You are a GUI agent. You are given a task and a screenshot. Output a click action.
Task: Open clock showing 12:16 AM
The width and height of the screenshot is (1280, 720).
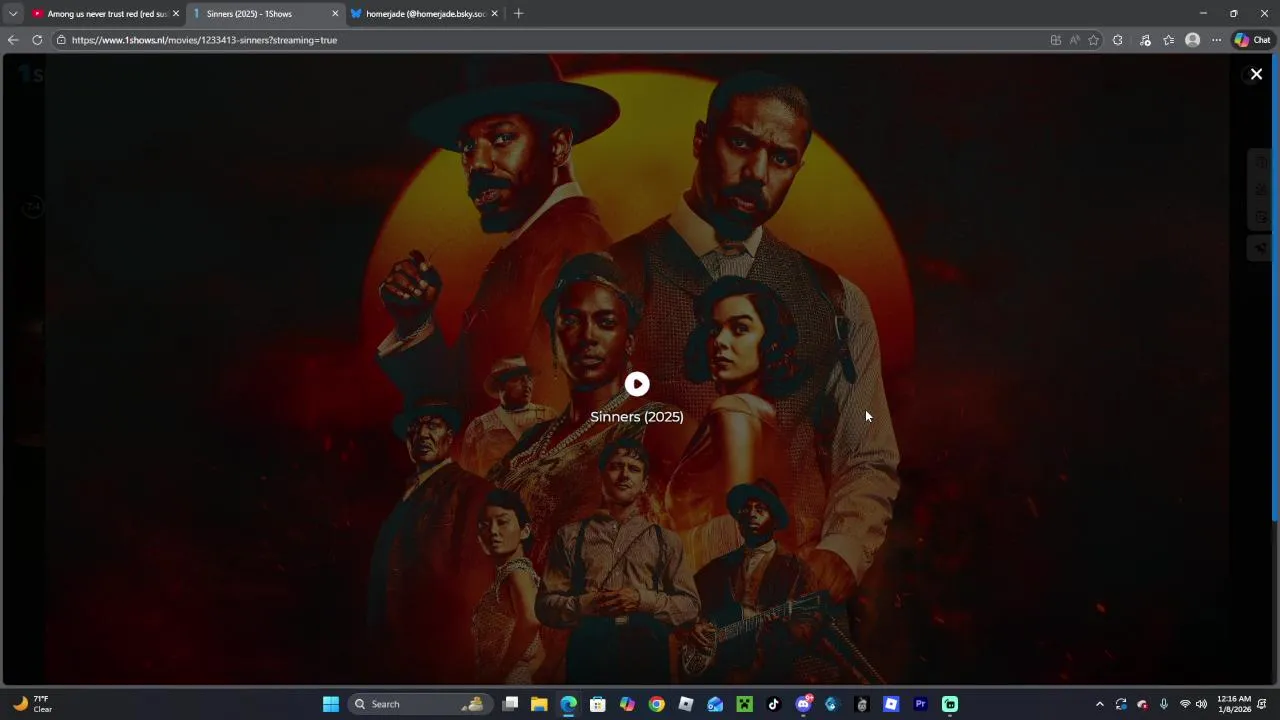(x=1234, y=704)
